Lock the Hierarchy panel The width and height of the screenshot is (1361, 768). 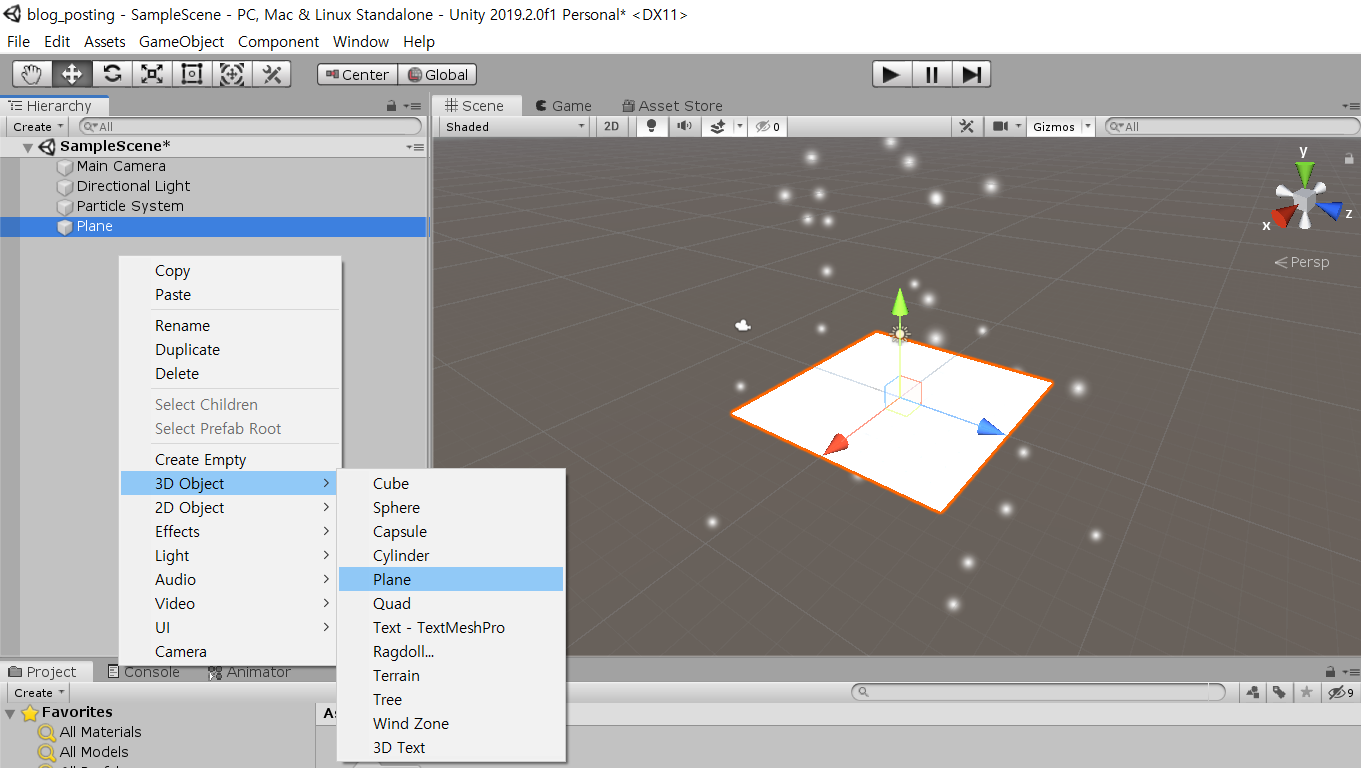[392, 105]
